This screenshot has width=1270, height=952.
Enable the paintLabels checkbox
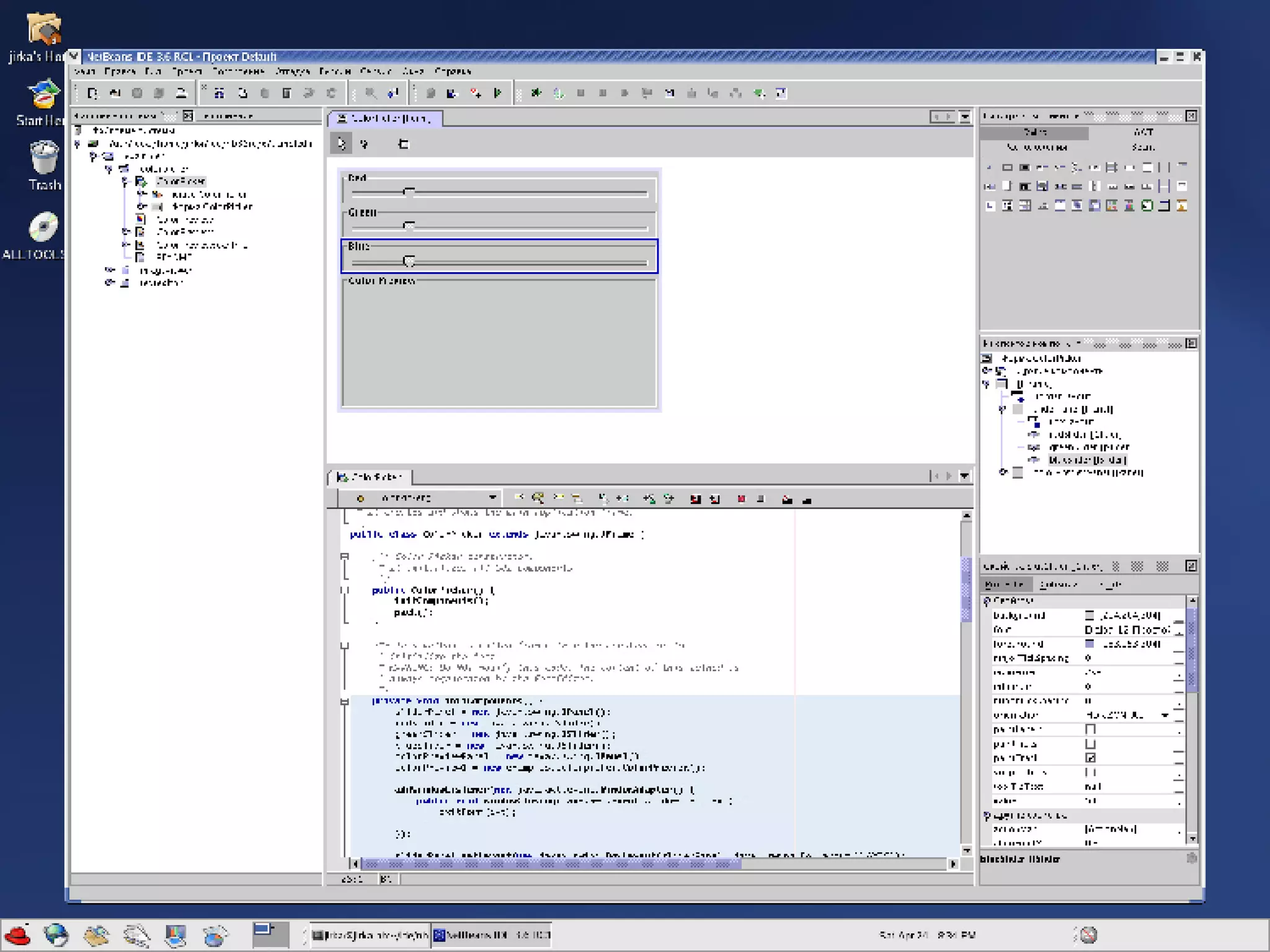pyautogui.click(x=1090, y=729)
